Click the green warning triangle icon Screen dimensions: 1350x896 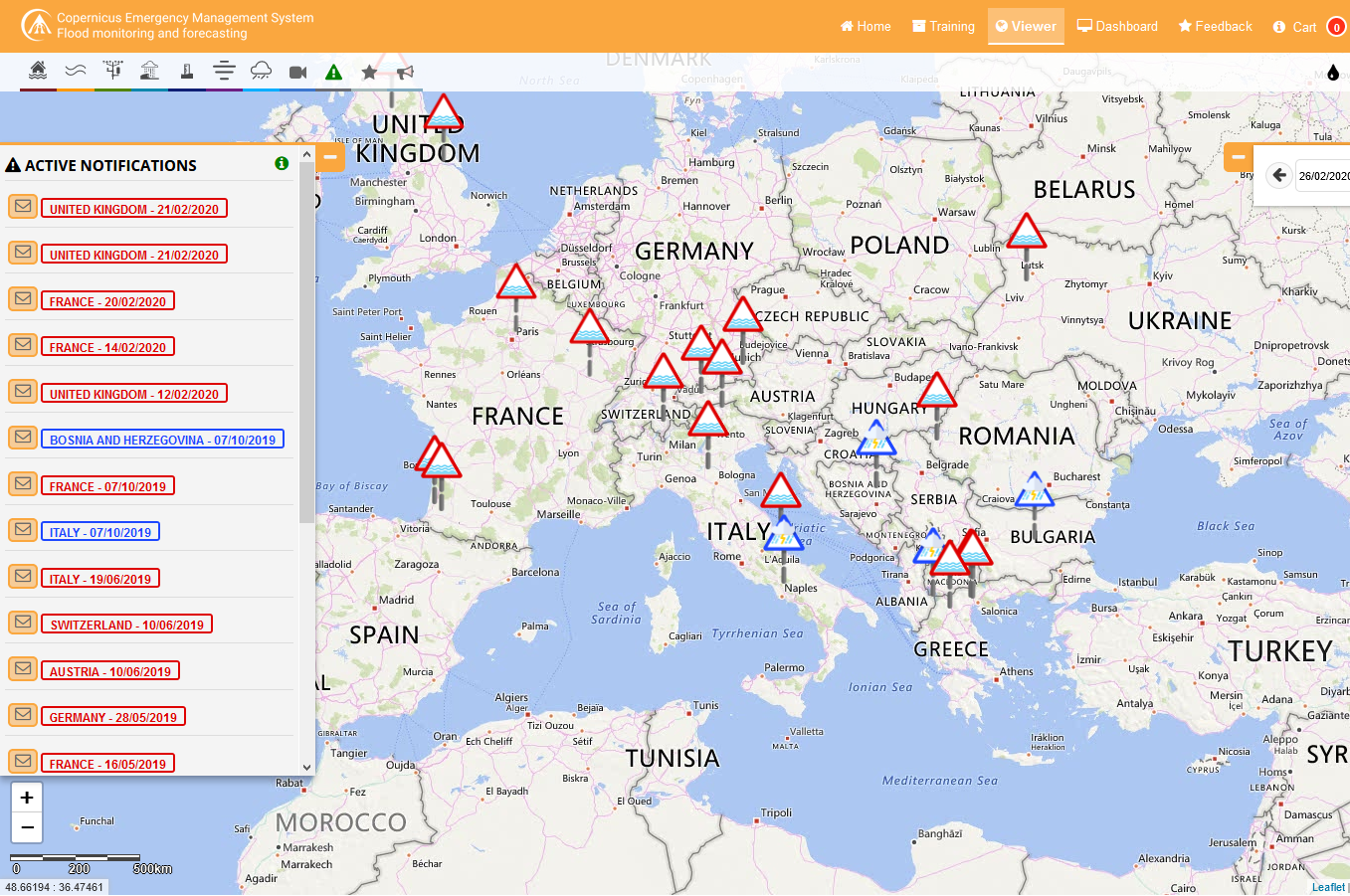[x=333, y=70]
